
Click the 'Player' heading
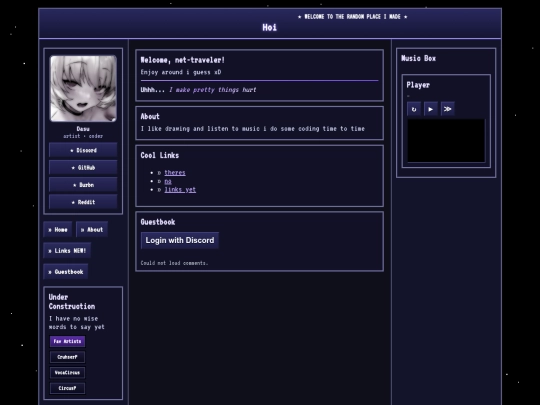[x=418, y=85]
